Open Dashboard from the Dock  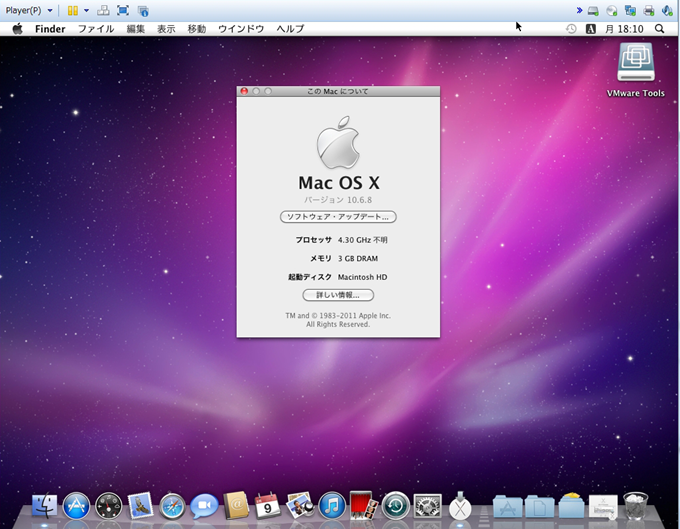click(x=108, y=506)
